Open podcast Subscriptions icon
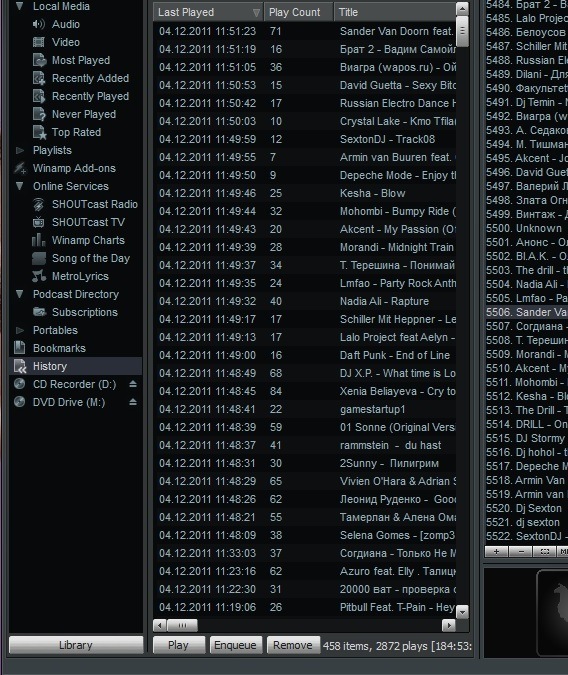 (x=40, y=312)
